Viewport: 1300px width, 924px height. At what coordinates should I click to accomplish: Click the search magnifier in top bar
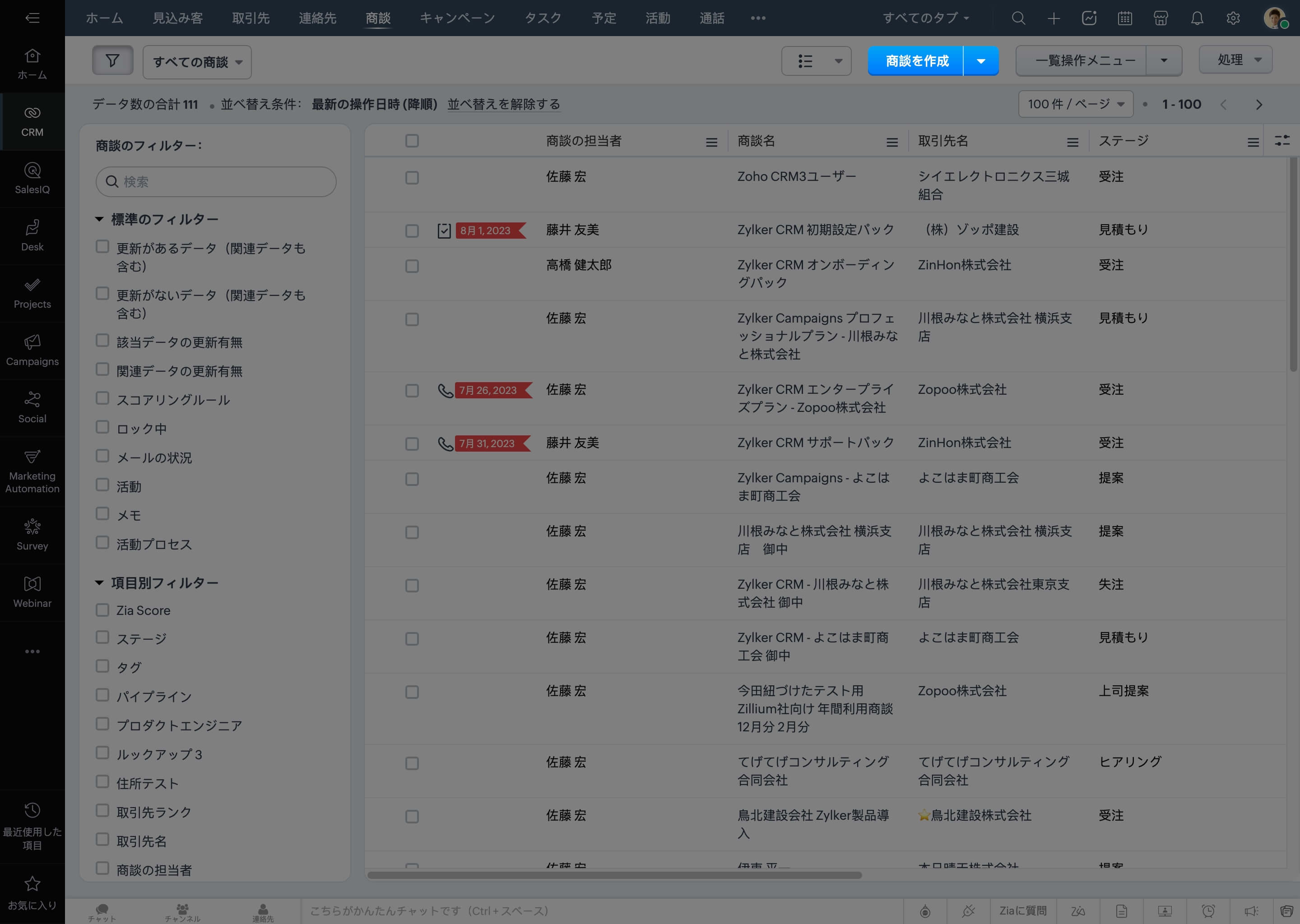[1018, 18]
